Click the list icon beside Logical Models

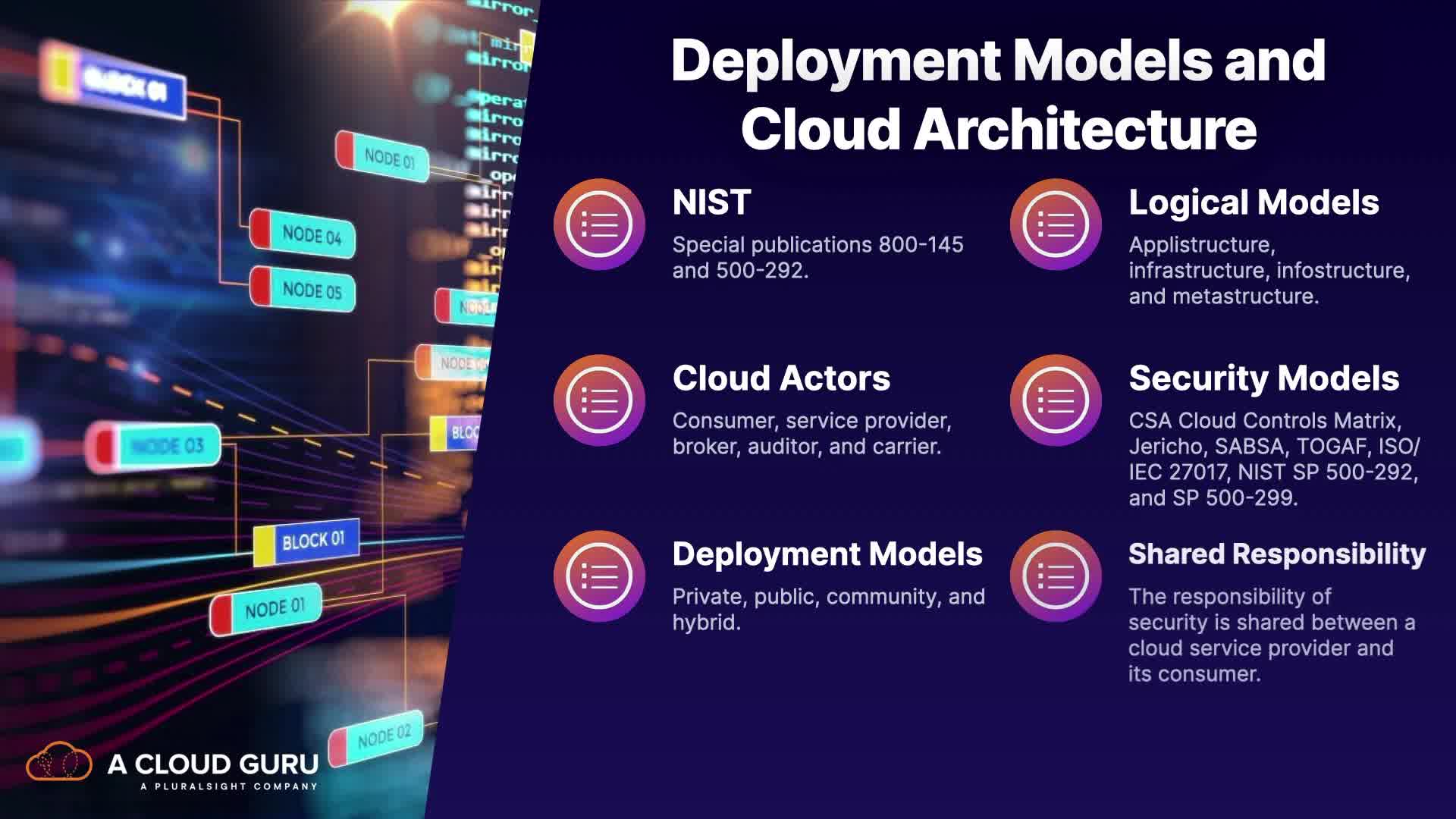click(x=1056, y=224)
